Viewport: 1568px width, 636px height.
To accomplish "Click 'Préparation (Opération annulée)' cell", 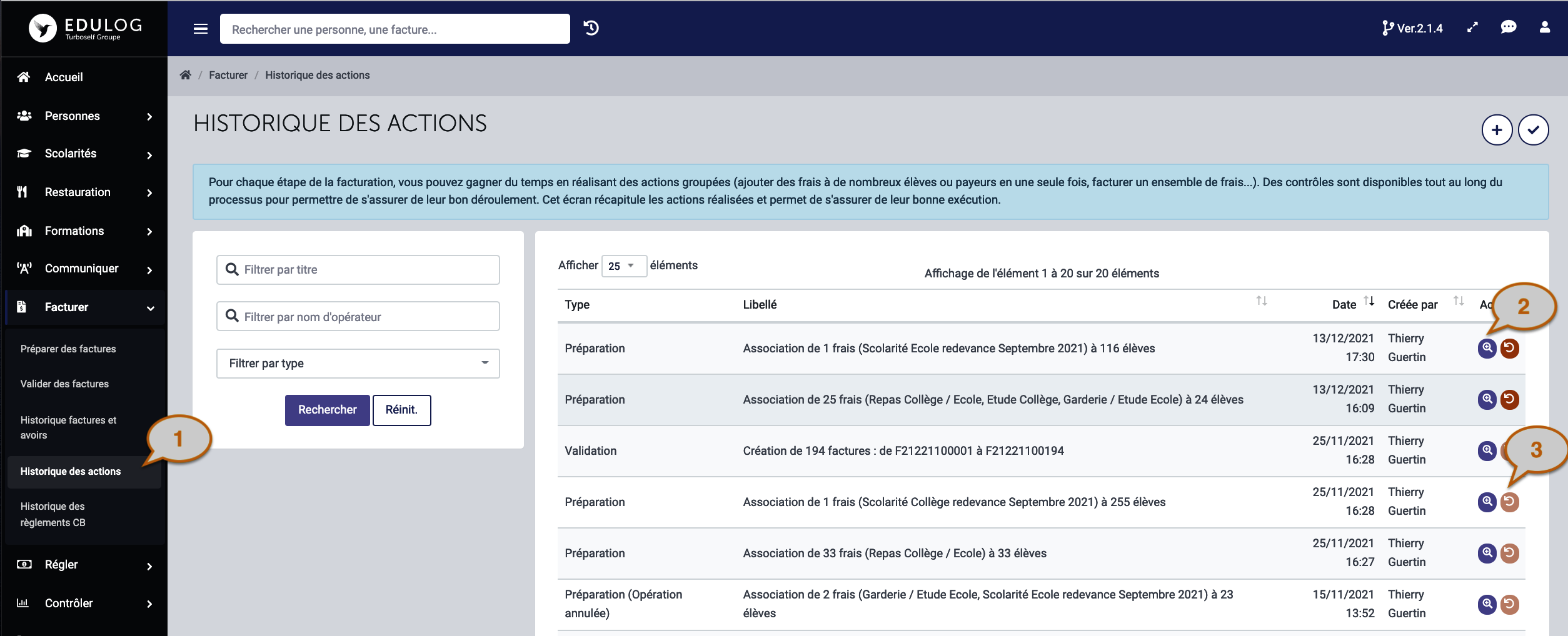I will [623, 604].
